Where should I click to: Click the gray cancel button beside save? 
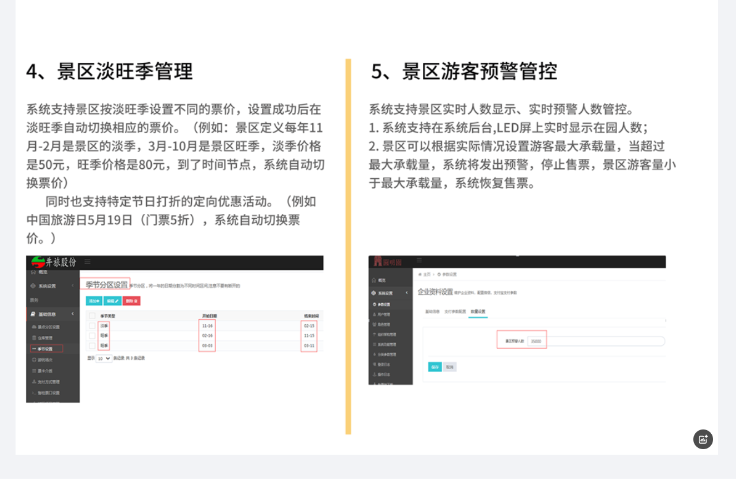click(450, 367)
